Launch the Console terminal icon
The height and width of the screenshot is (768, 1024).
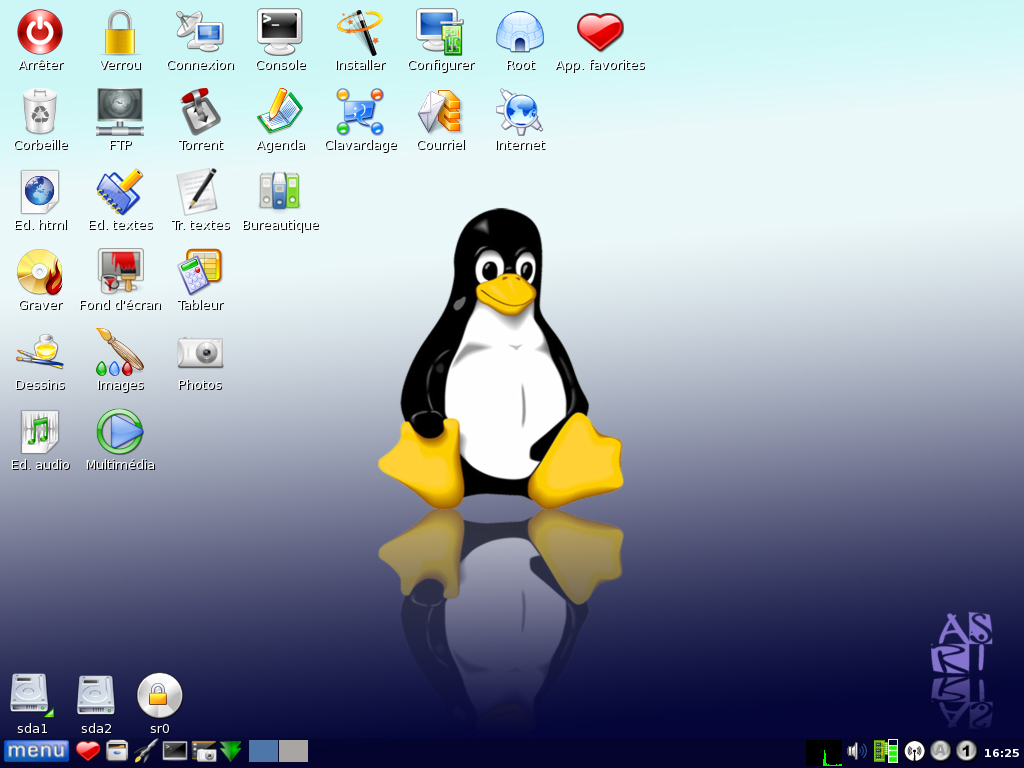[280, 31]
